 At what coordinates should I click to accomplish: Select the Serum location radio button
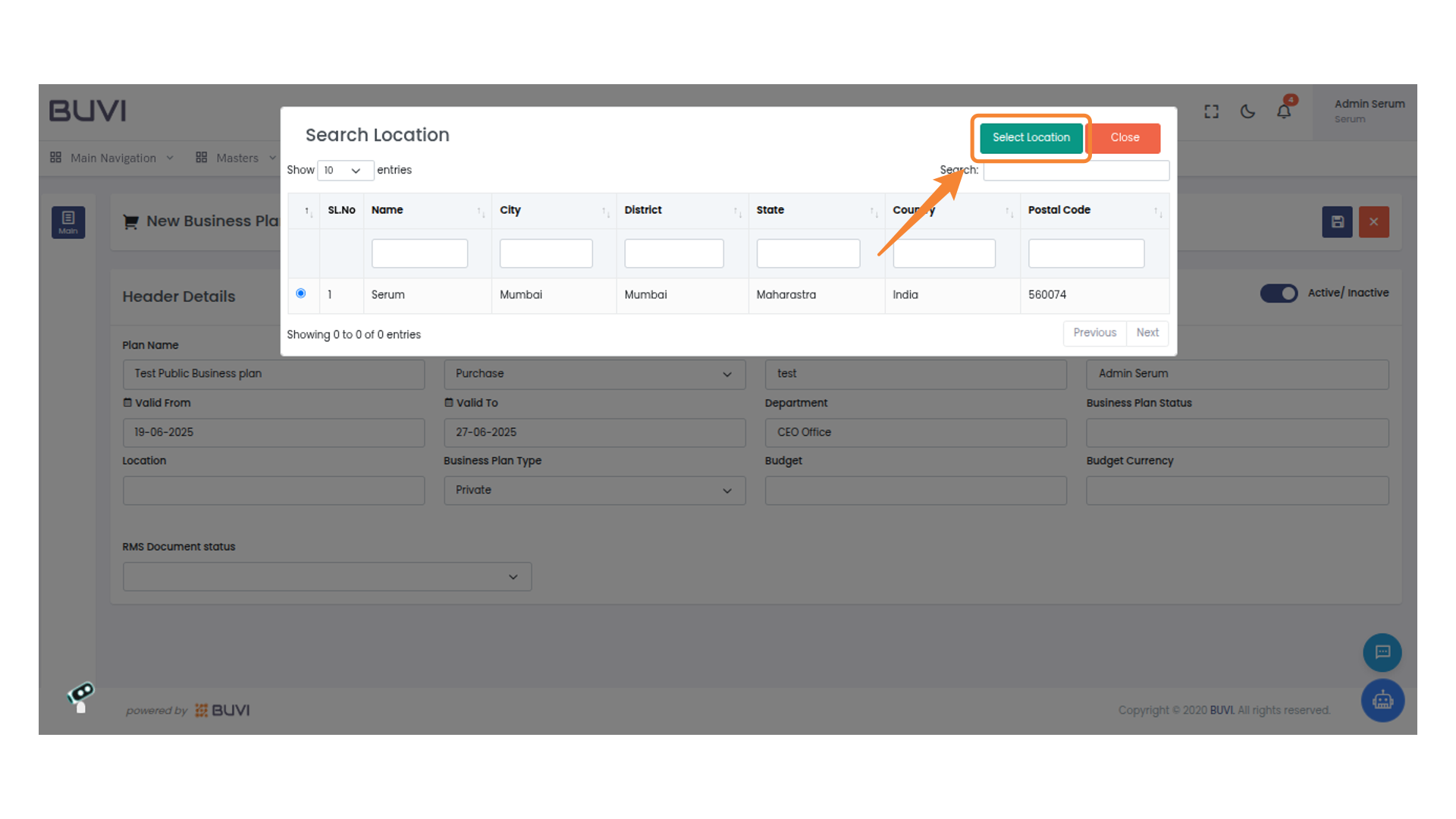[x=301, y=293]
